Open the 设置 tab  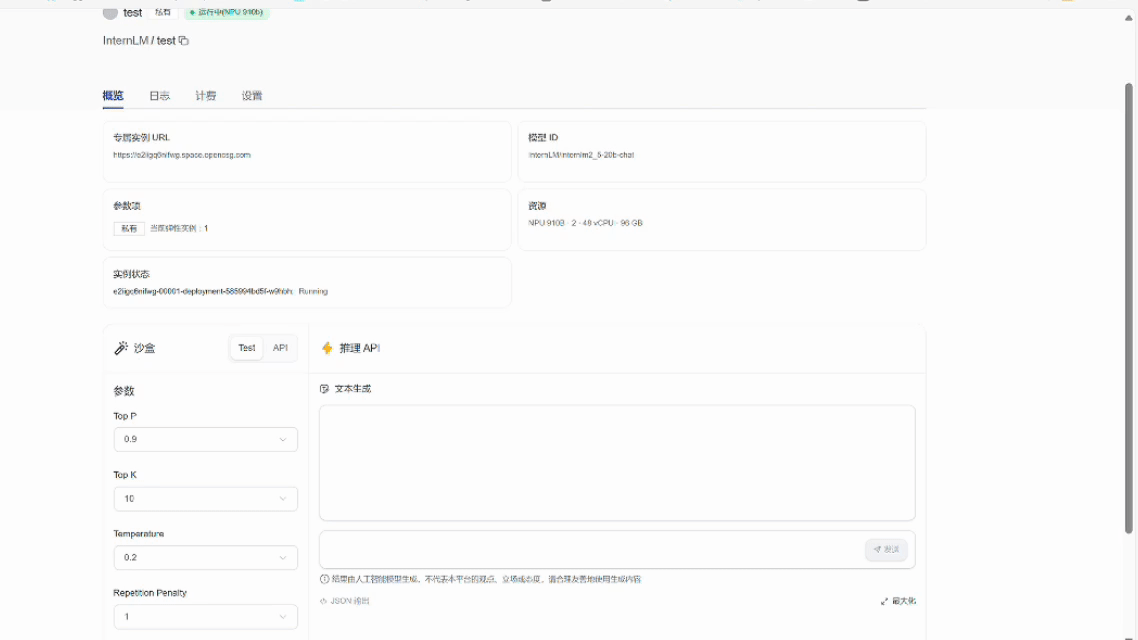click(251, 95)
